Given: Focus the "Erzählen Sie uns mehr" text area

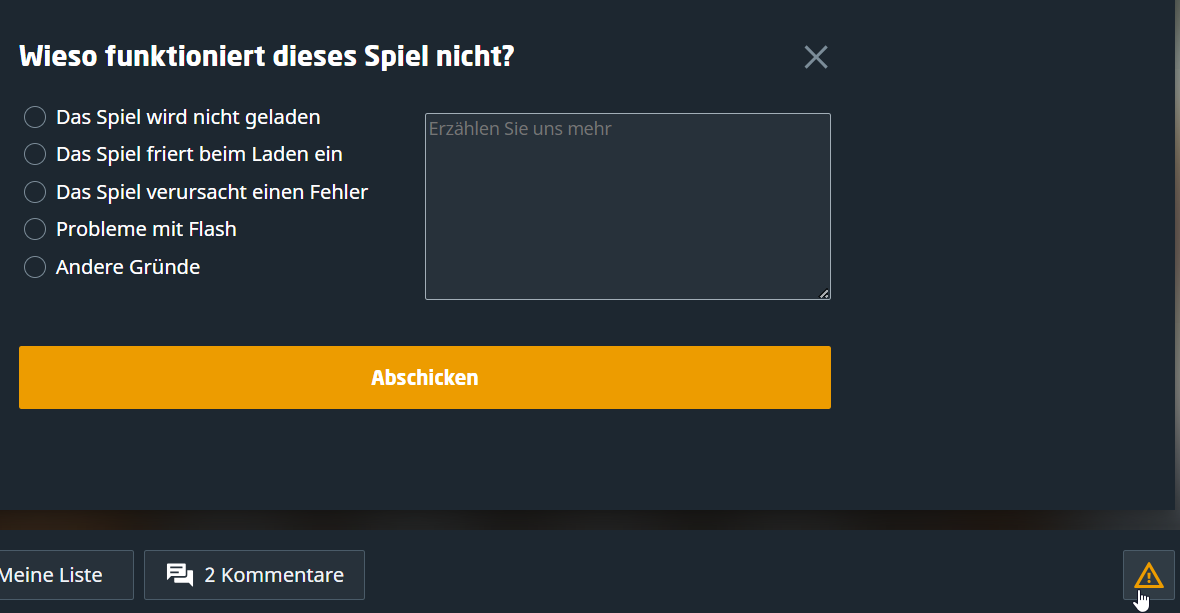Looking at the screenshot, I should tap(627, 206).
